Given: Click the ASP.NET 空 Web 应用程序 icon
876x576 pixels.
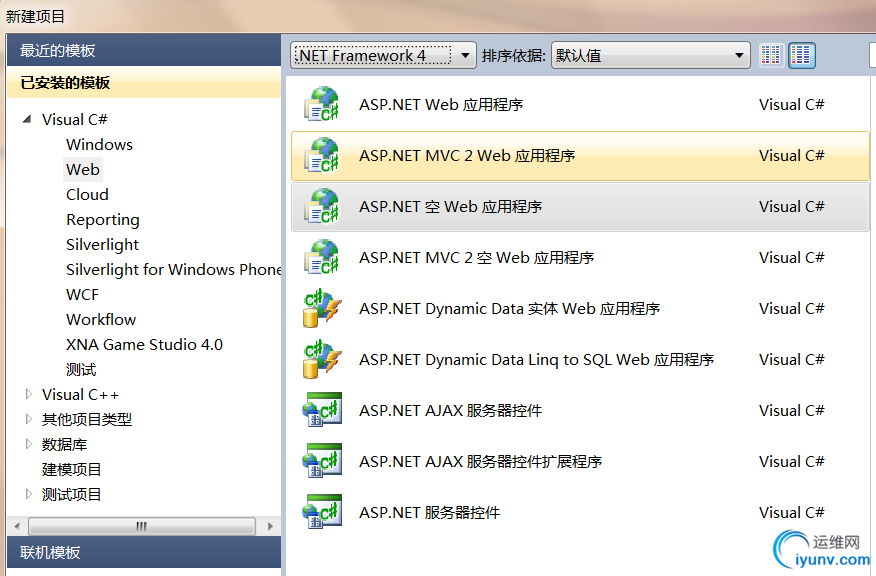Looking at the screenshot, I should pyautogui.click(x=323, y=206).
